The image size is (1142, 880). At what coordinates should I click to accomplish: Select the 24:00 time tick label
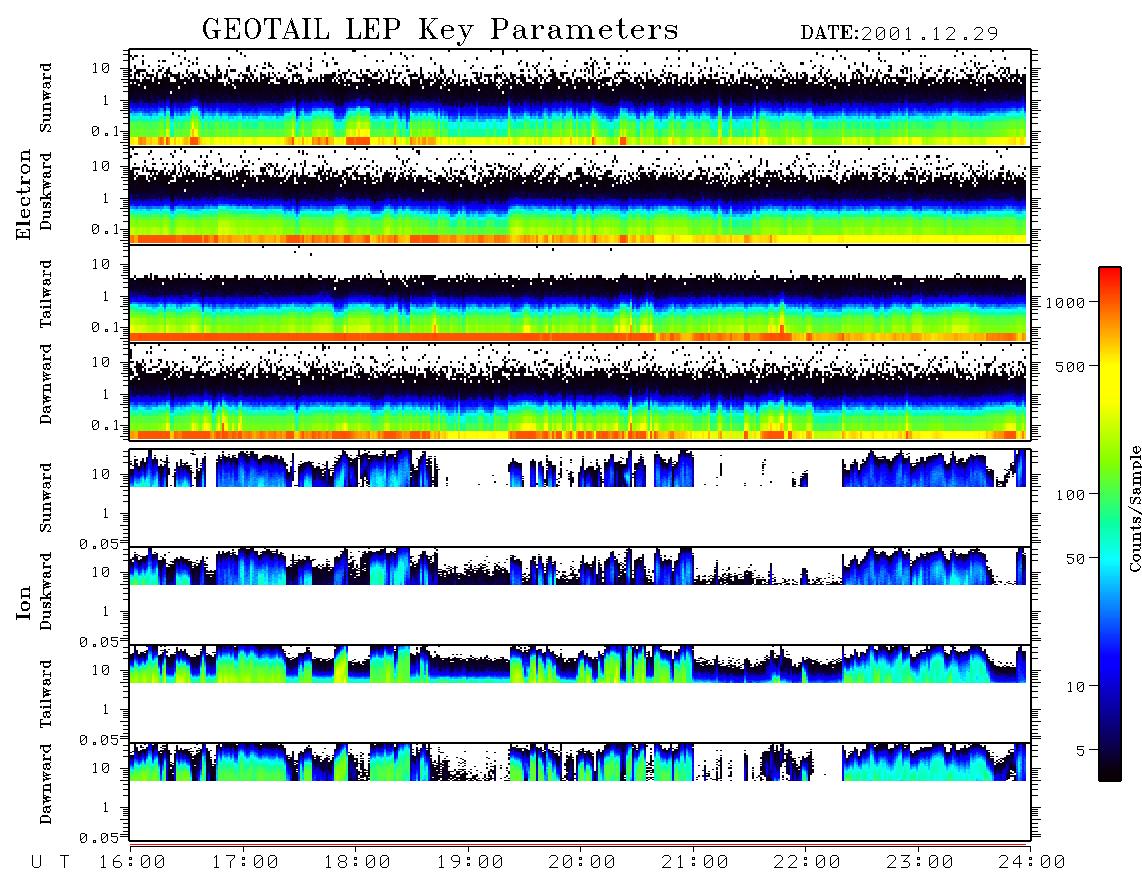(x=1032, y=862)
